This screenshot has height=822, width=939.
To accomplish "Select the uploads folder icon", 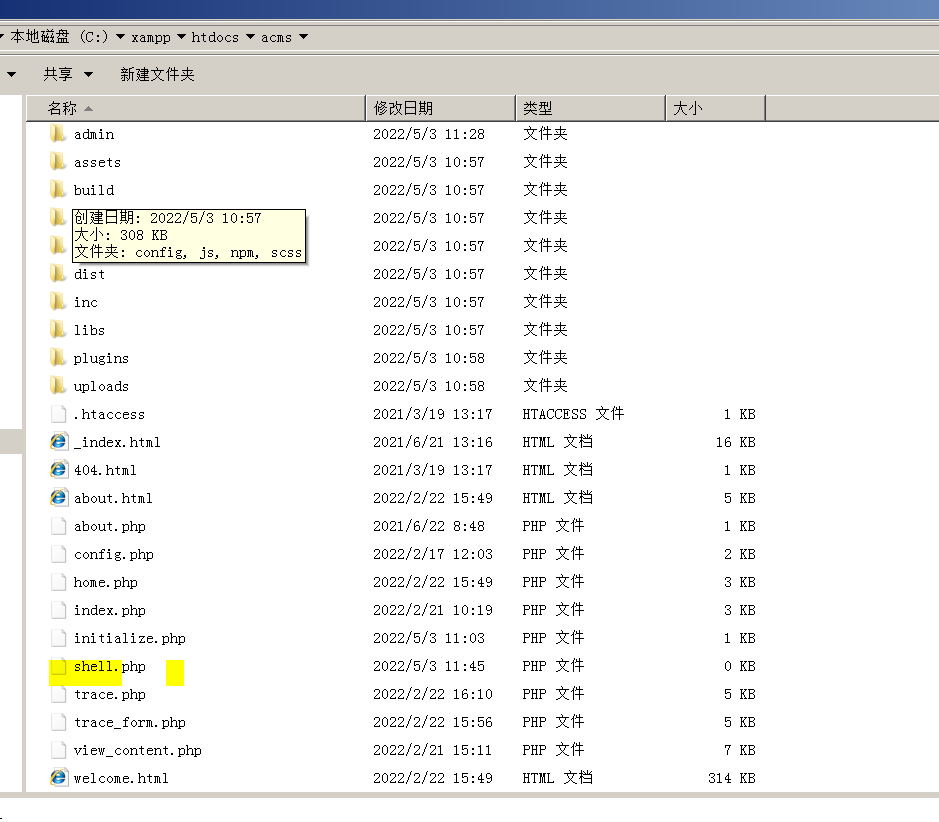I will (x=58, y=386).
